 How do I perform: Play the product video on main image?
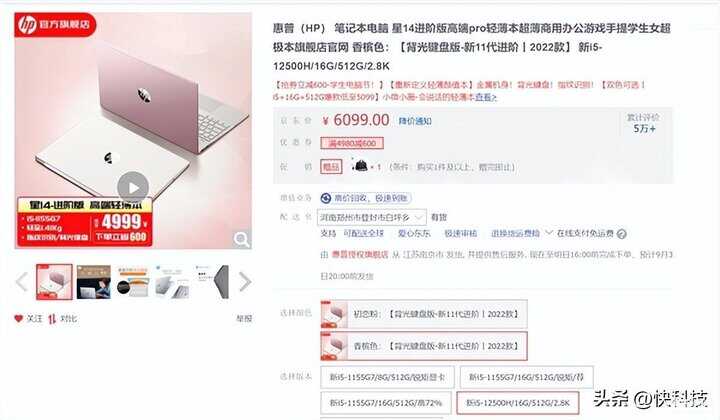point(133,187)
